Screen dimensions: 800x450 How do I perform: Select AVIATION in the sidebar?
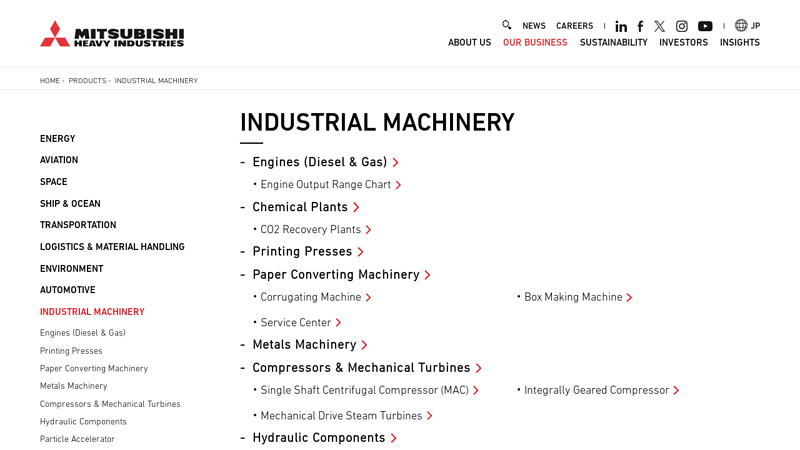pyautogui.click(x=59, y=160)
